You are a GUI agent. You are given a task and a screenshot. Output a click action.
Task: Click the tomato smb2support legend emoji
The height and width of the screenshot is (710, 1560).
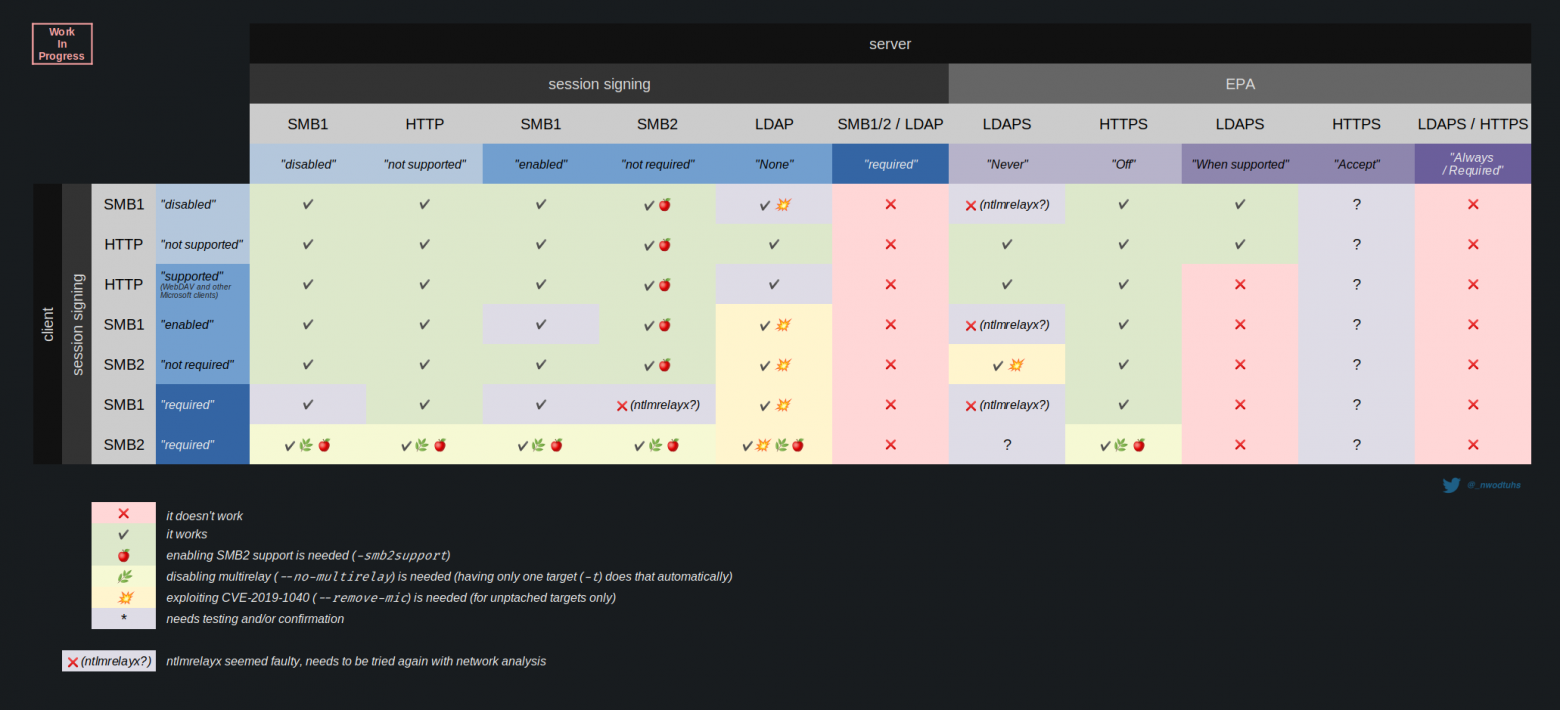pos(123,555)
